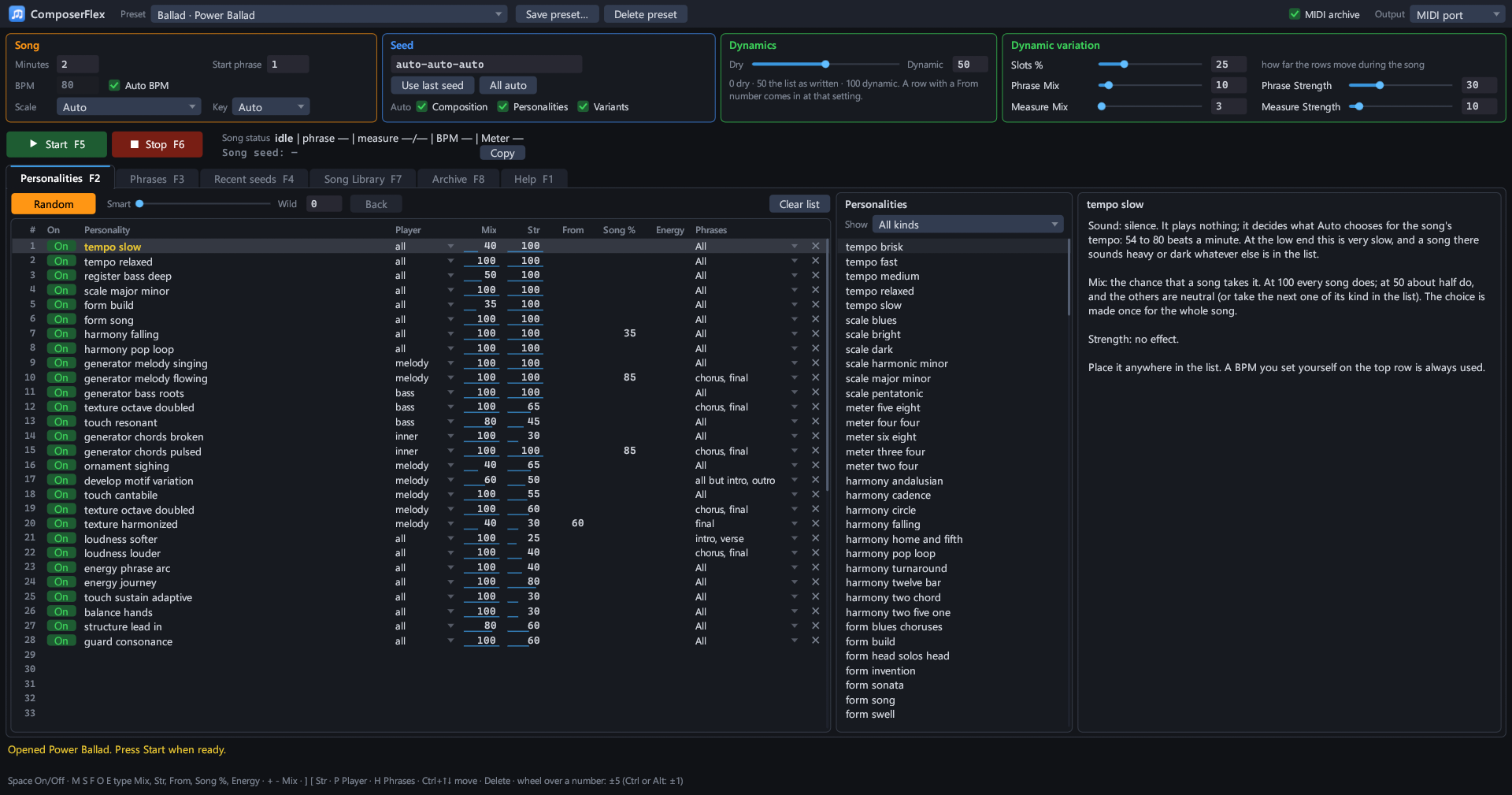Remove generator chords pulsed row X

tap(815, 451)
